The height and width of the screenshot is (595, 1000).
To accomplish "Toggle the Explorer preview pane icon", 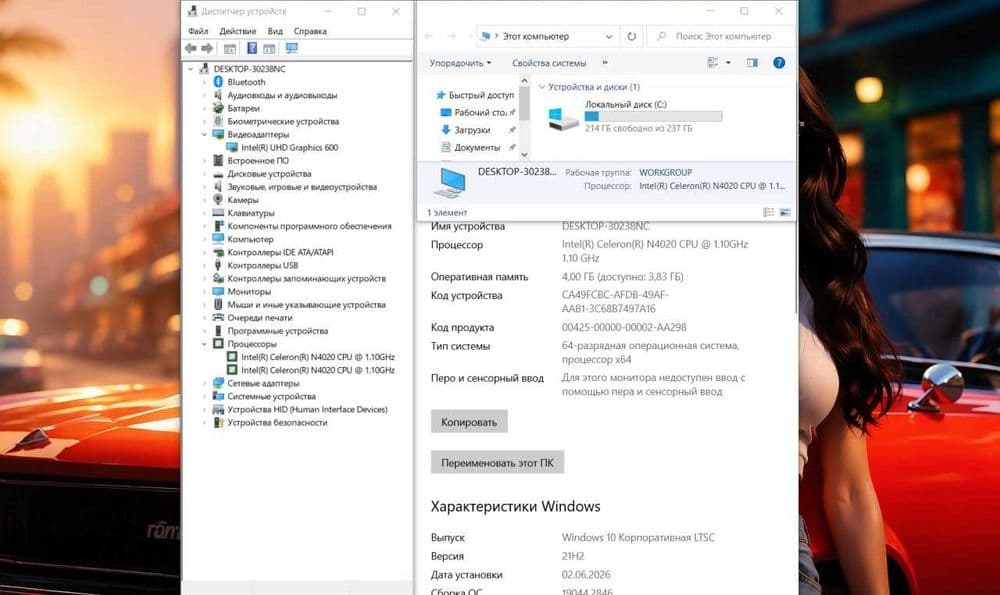I will (753, 62).
